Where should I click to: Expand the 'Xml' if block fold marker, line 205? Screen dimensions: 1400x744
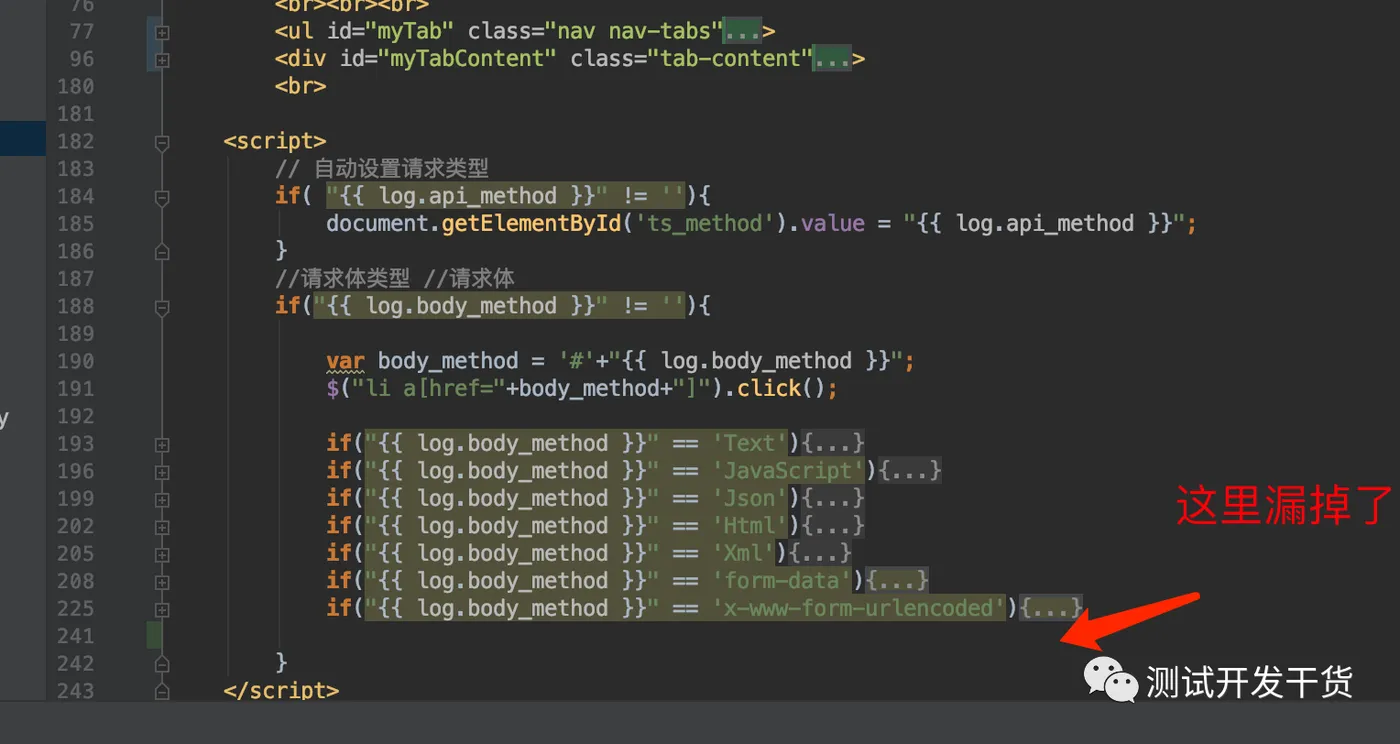click(162, 554)
